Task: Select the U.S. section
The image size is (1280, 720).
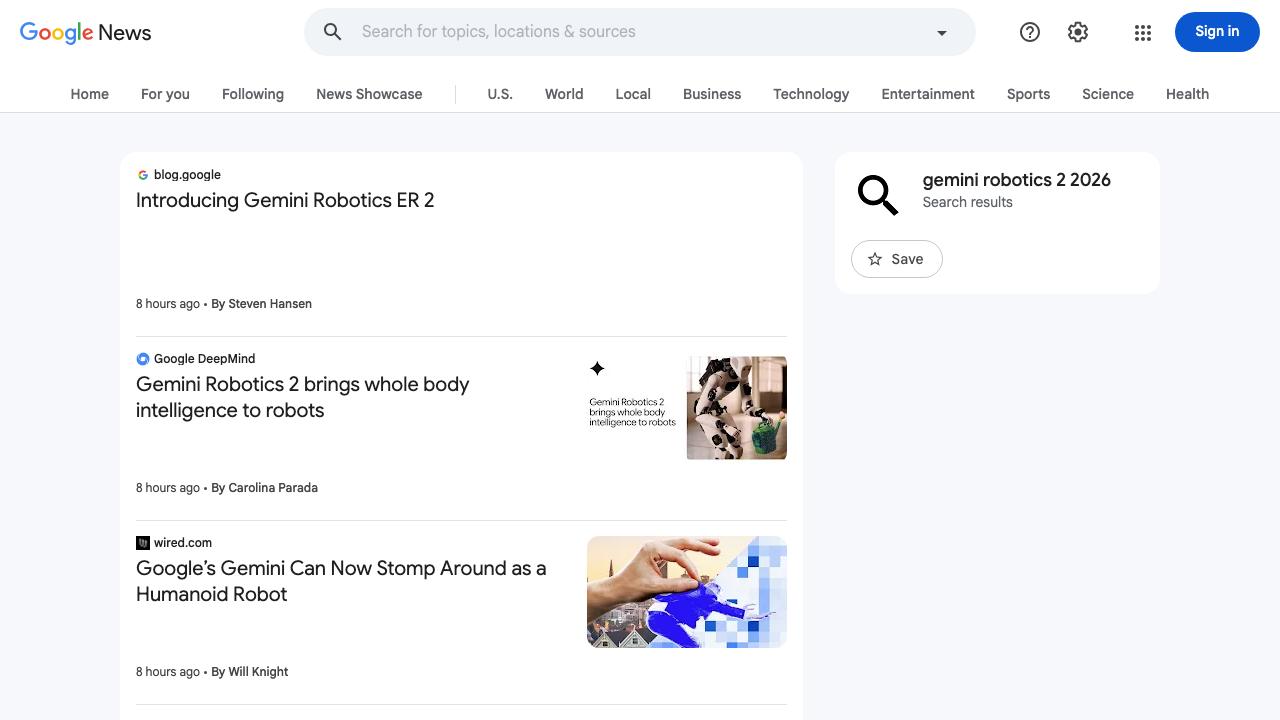Action: pos(500,94)
